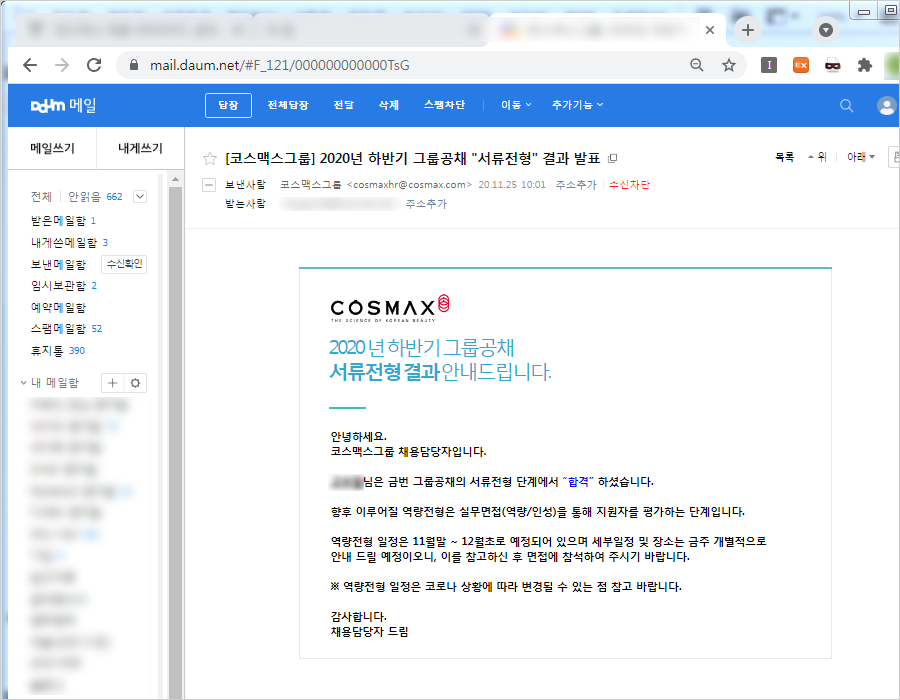Click 주소추가 next to the sender
This screenshot has width=900, height=700.
pyautogui.click(x=576, y=185)
